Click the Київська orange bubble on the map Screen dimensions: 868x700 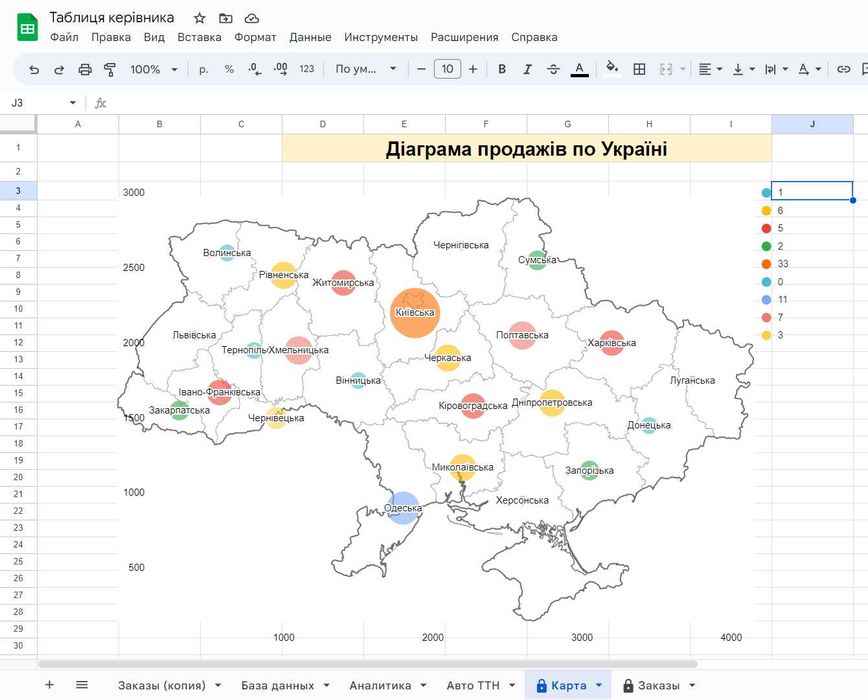pyautogui.click(x=415, y=313)
